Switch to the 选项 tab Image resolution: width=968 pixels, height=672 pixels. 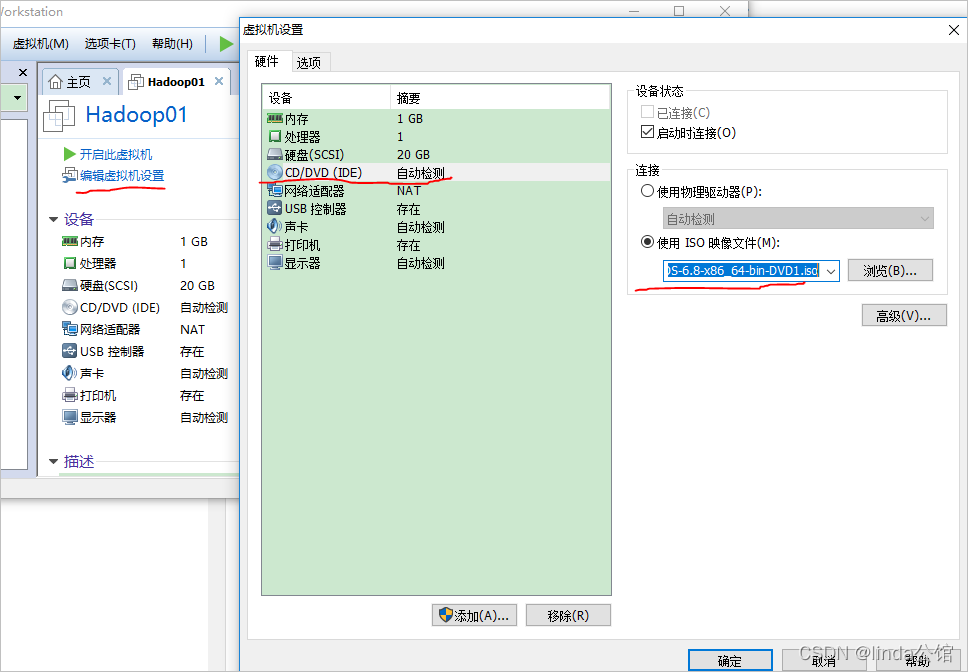tap(310, 60)
